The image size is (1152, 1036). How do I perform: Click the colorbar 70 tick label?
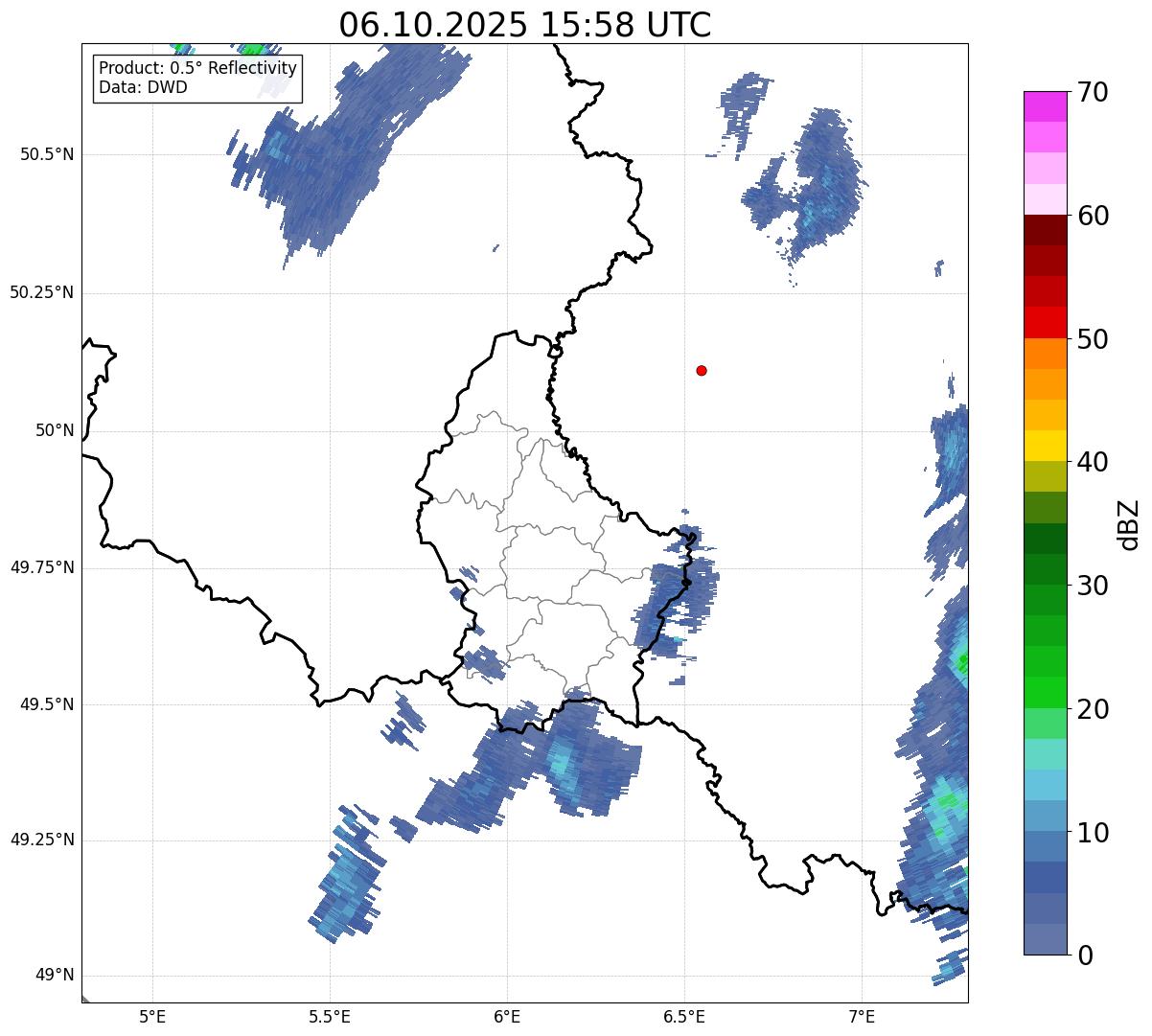coord(1093,92)
